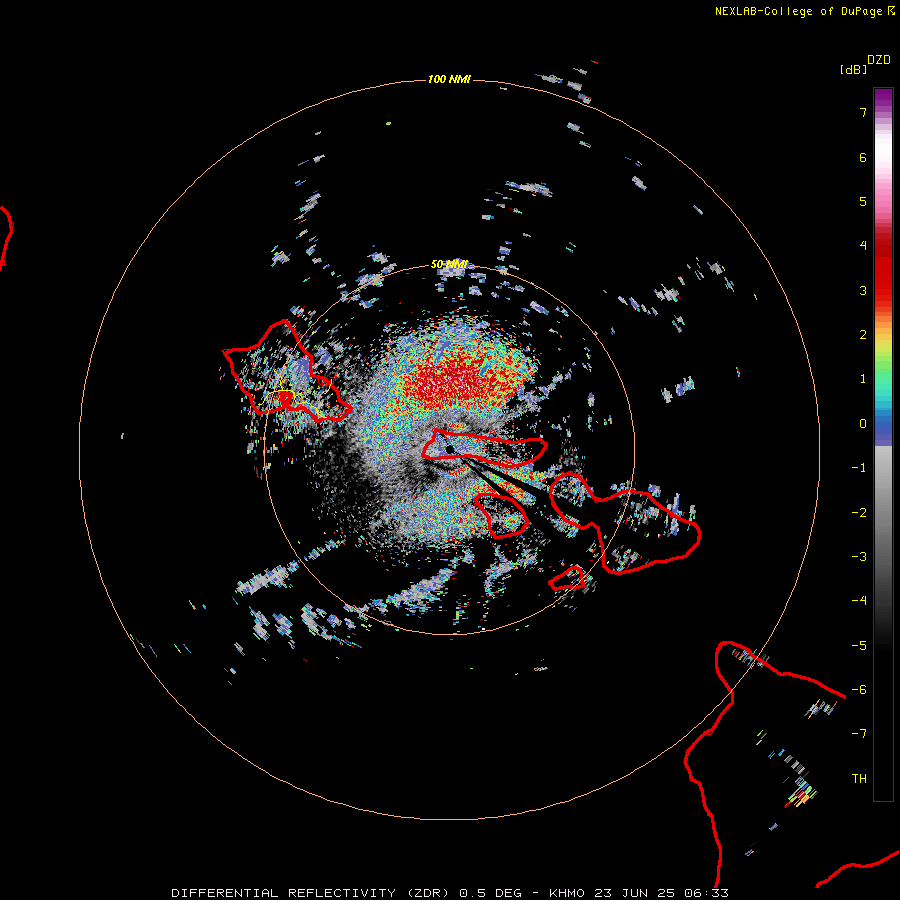This screenshot has height=900, width=900.
Task: Click the DIFFERENTIAL REFLECTIVITY caption text
Action: point(284,893)
